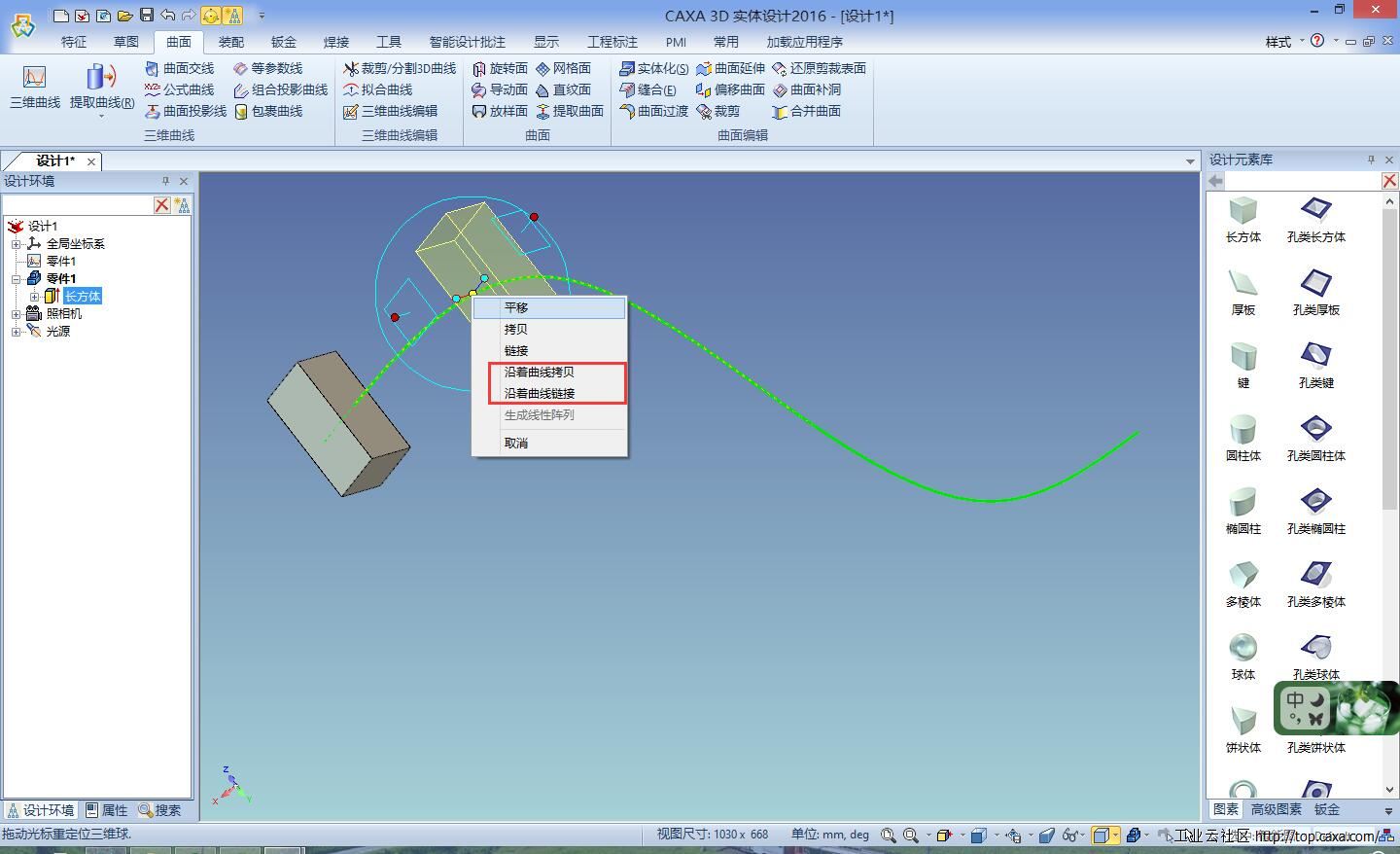The image size is (1400, 854).
Task: Expand the 长方体 tree node
Action: click(34, 297)
